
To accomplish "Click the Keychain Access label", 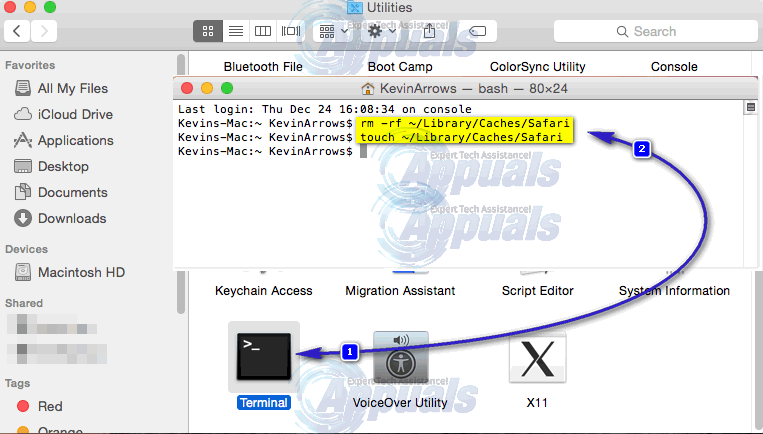I will [x=264, y=291].
